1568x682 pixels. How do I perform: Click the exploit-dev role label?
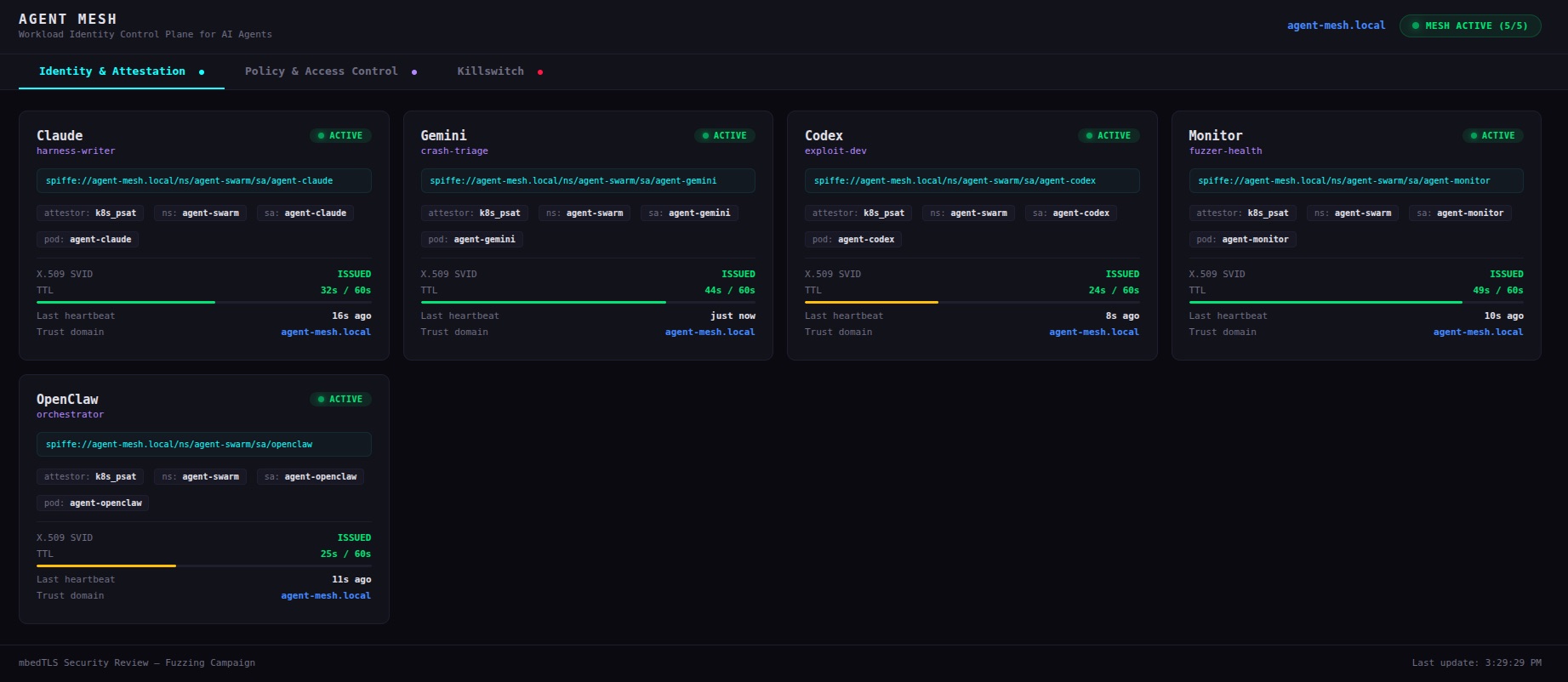(835, 151)
